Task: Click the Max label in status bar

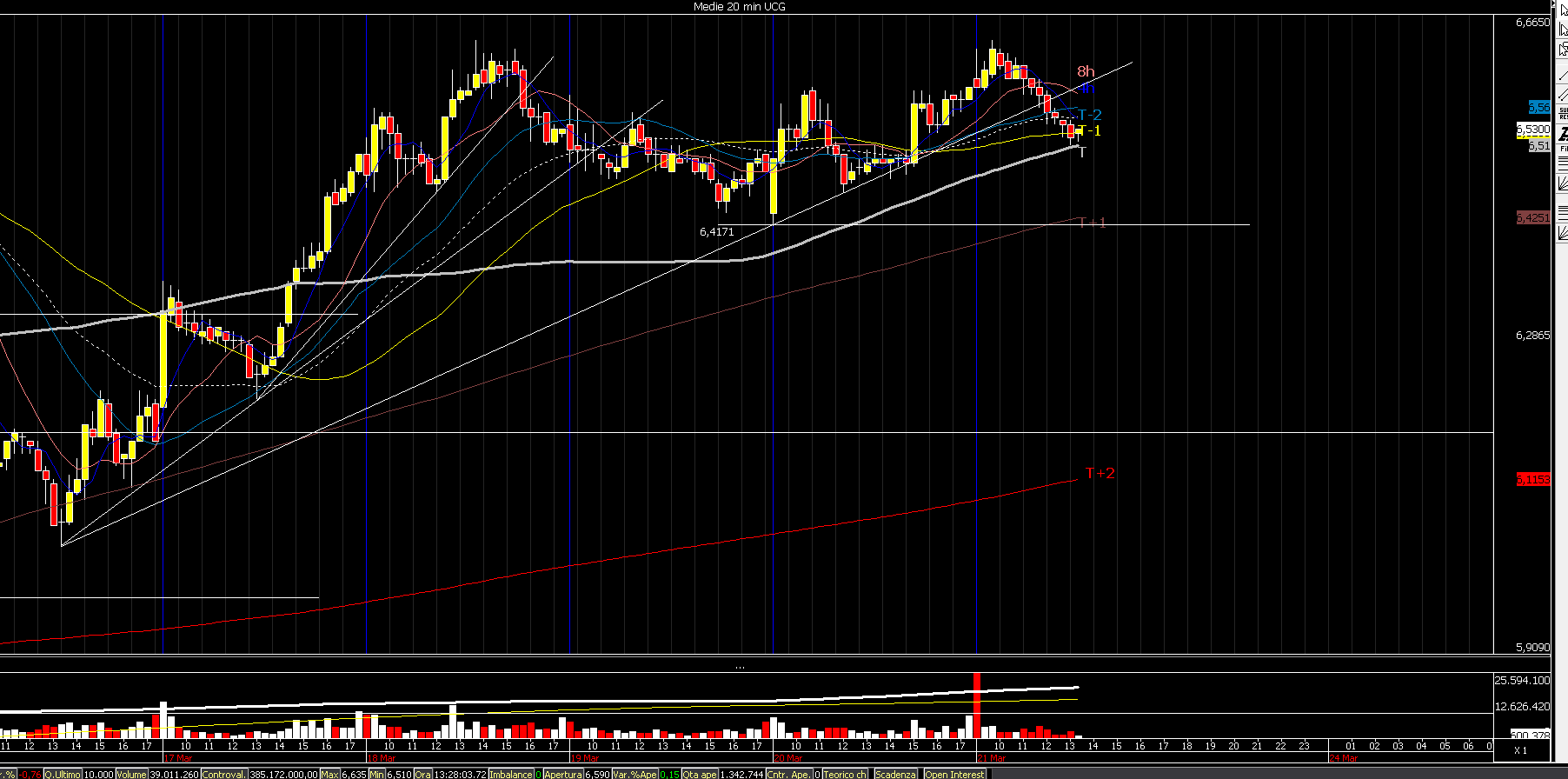Action: tap(329, 774)
